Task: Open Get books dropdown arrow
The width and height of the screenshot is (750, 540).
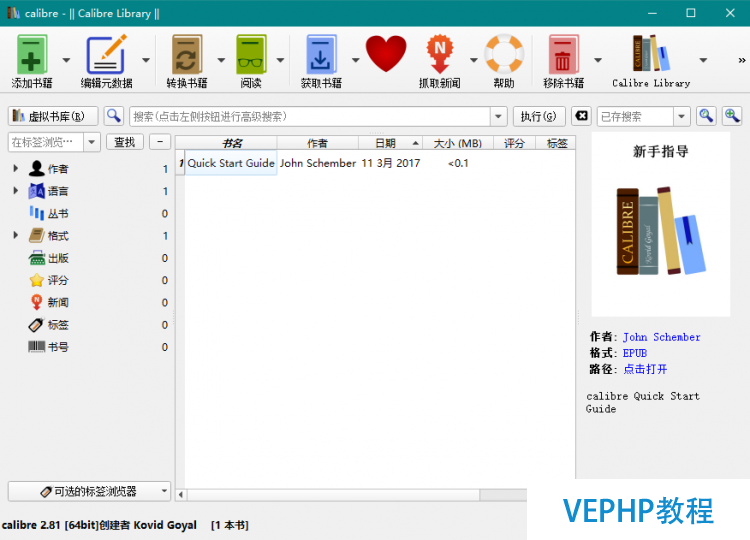Action: click(355, 60)
